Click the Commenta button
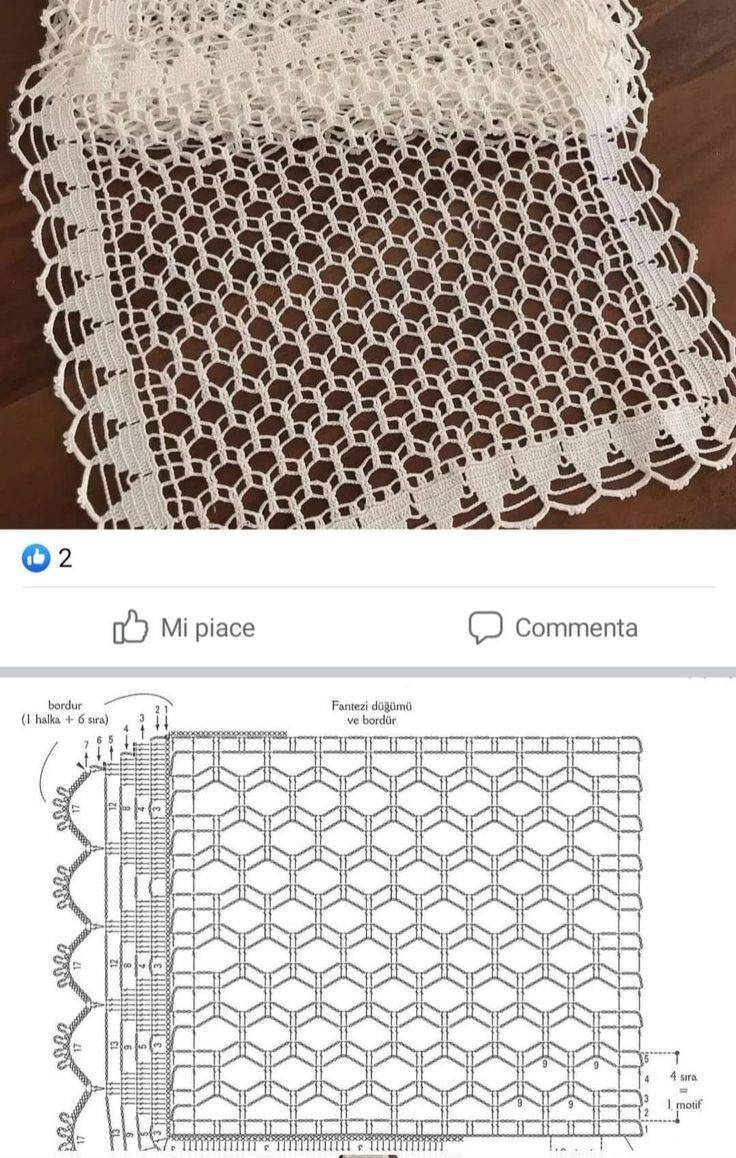The height and width of the screenshot is (1158, 736). coord(553,628)
